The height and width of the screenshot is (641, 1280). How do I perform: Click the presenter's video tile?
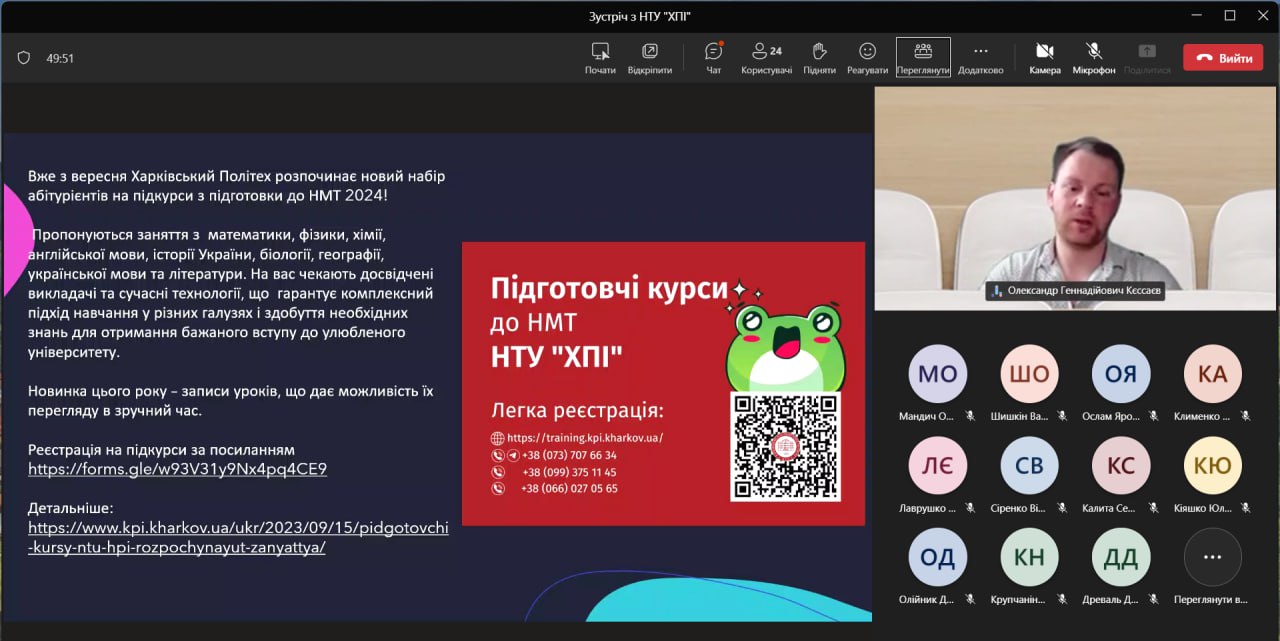[1074, 198]
